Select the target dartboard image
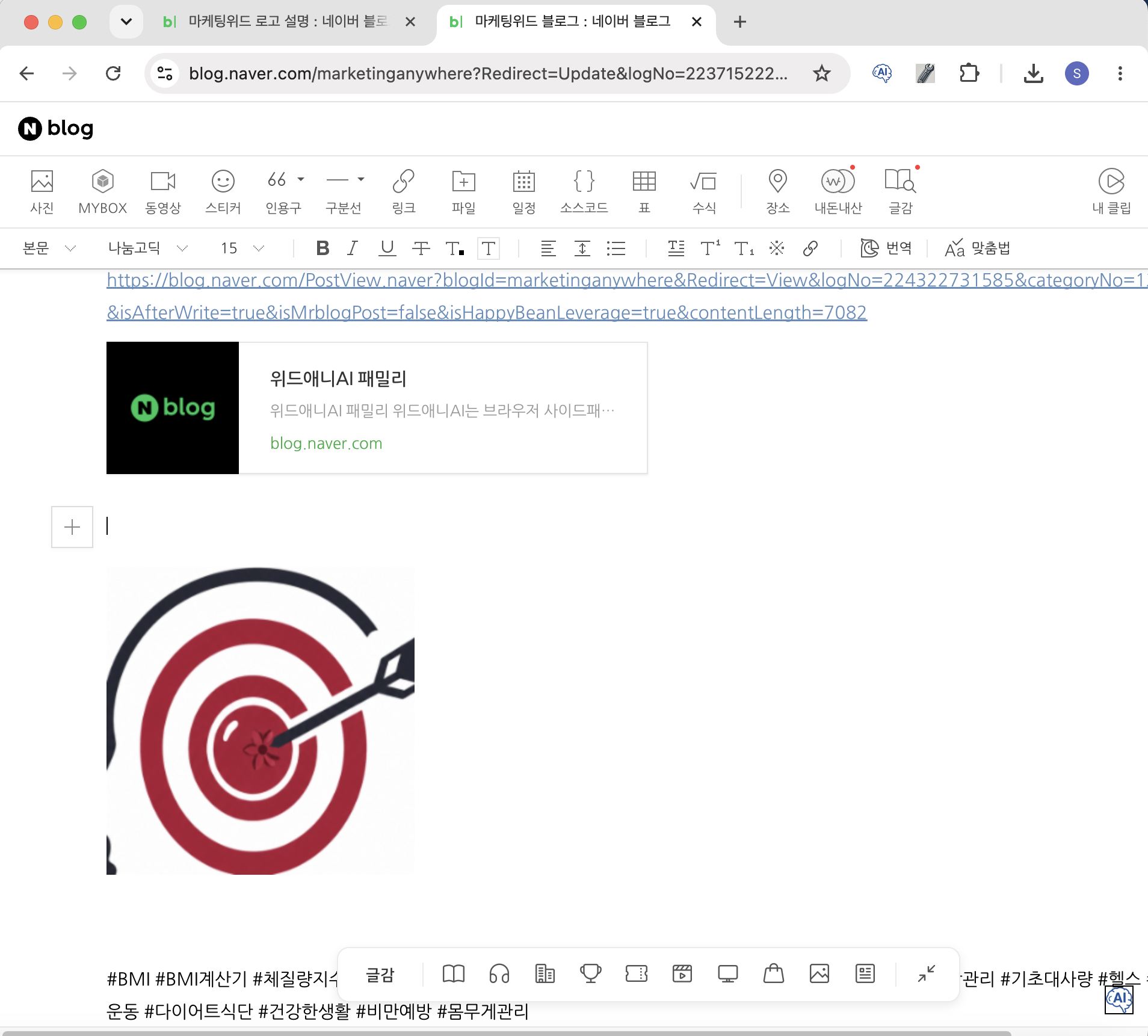The height and width of the screenshot is (1036, 1148). pos(261,721)
